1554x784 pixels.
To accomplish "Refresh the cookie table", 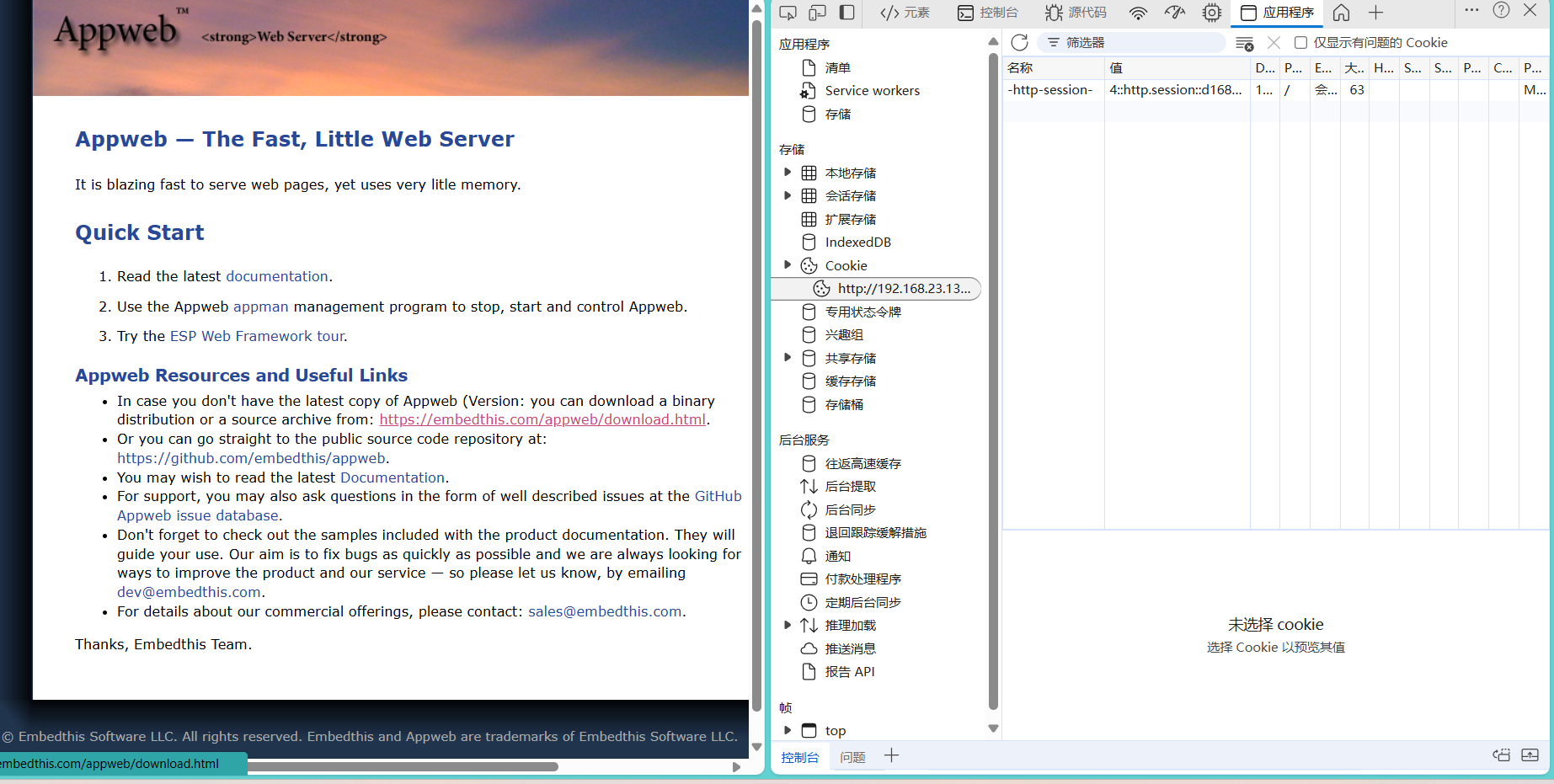I will (x=1019, y=42).
